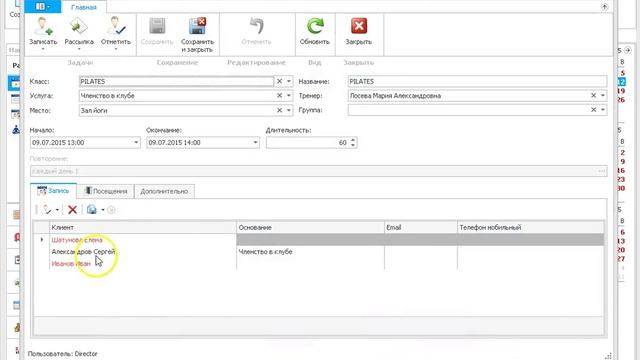The width and height of the screenshot is (640, 360).
Task: Open the Отметить split arrow below label
Action: click(116, 49)
